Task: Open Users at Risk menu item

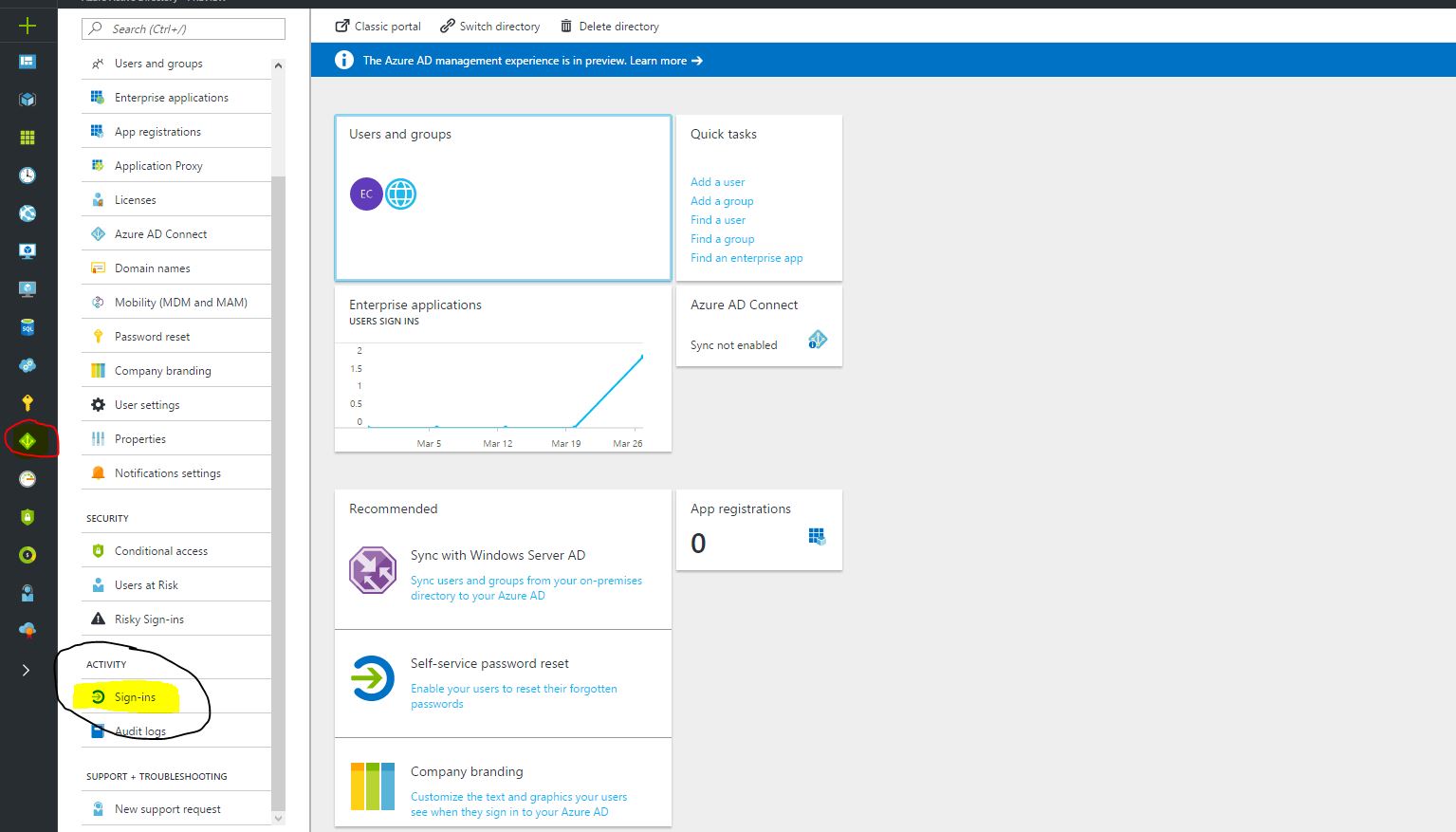Action: click(x=176, y=585)
